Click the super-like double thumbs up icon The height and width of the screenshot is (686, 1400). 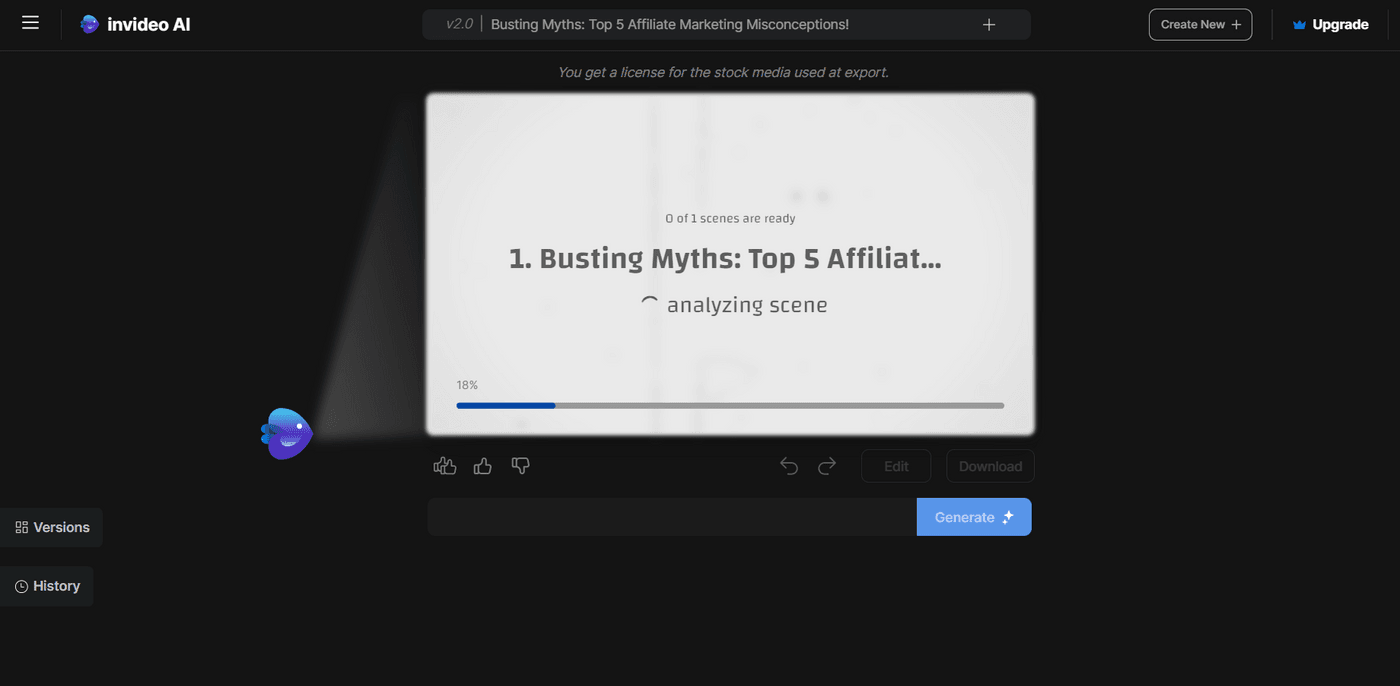pos(444,465)
